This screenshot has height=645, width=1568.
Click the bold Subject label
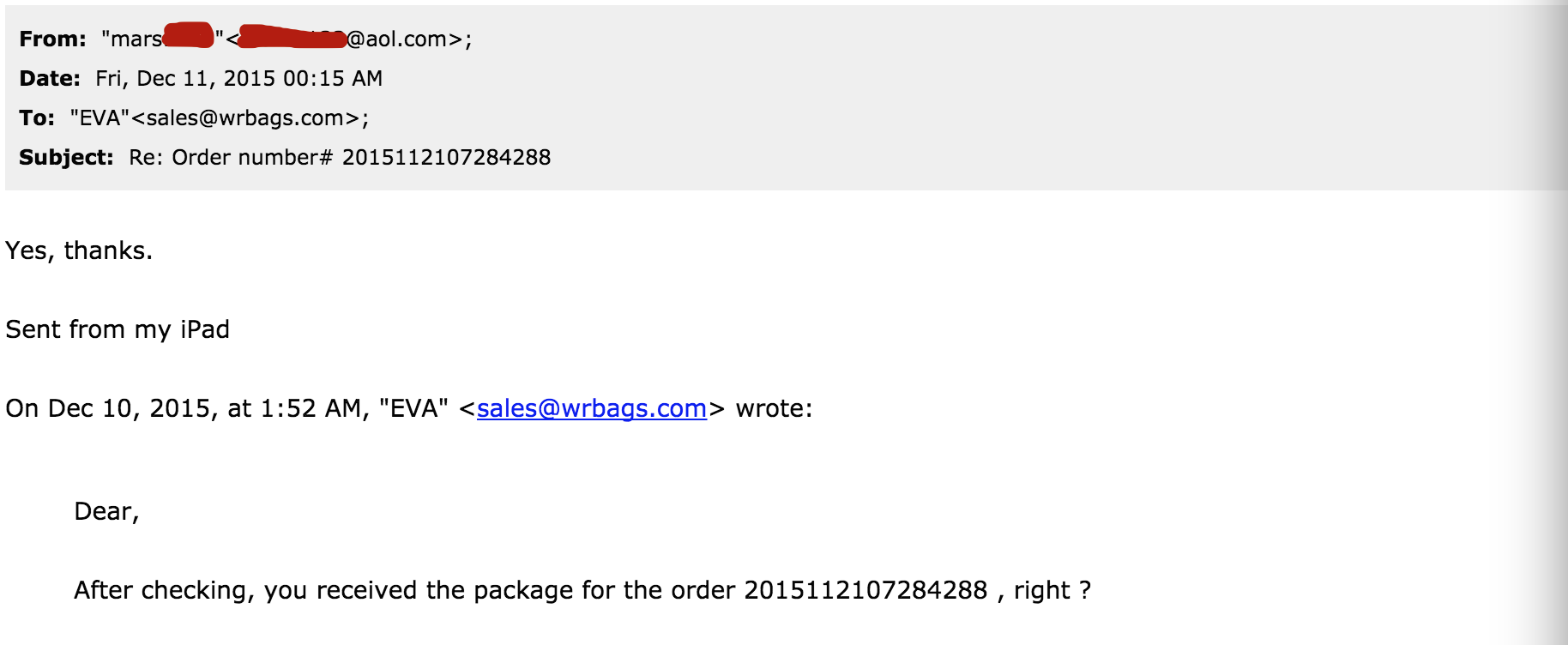(66, 158)
